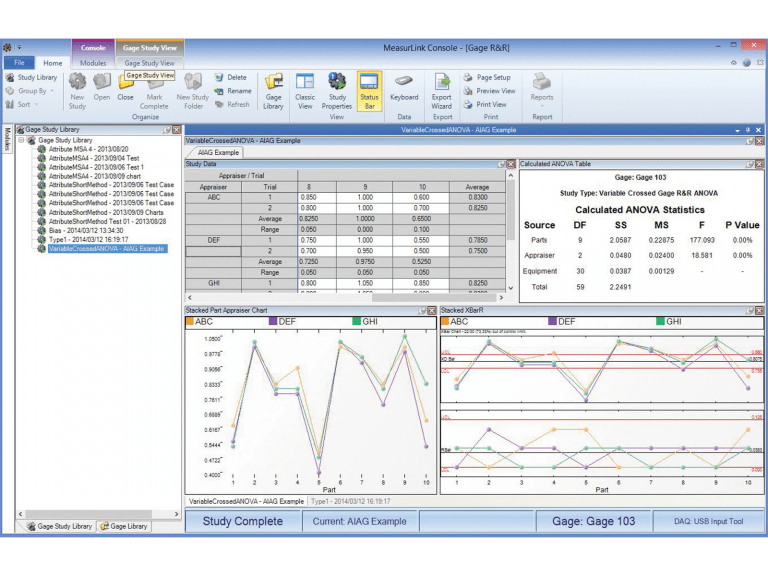
Task: Toggle pin on Calculated ANOVA Table panel
Action: [751, 164]
